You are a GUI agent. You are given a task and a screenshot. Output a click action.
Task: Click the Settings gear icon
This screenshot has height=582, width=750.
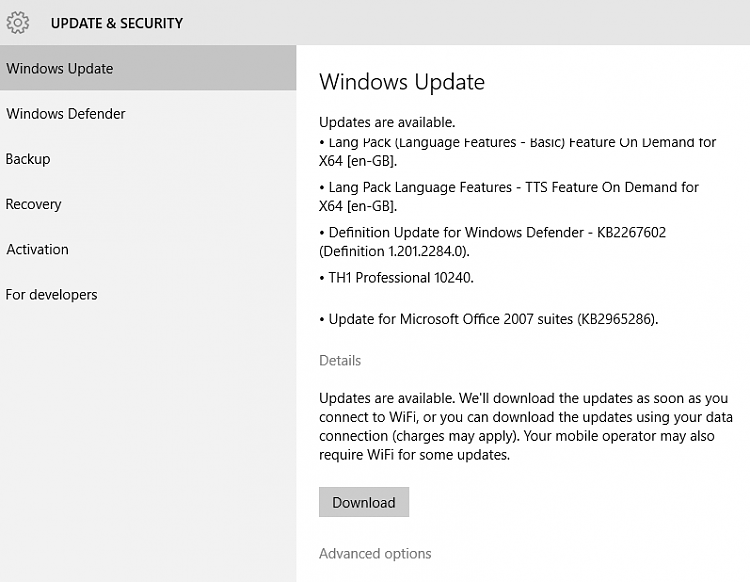(18, 22)
